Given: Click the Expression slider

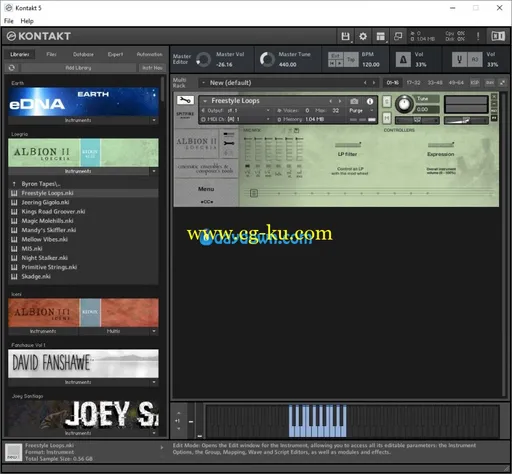Looking at the screenshot, I should (x=441, y=144).
